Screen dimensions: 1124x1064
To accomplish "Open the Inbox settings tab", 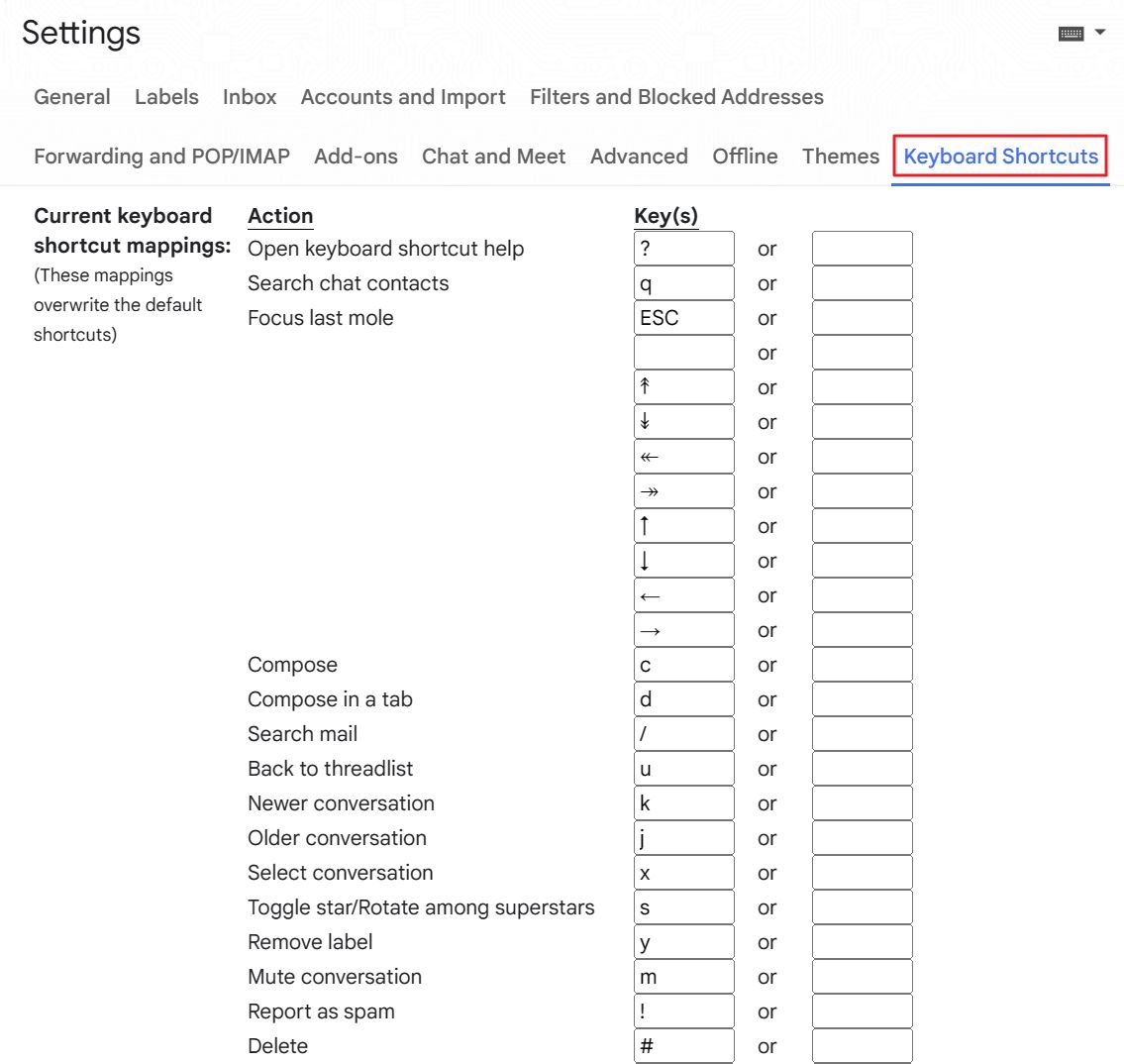I will (x=250, y=97).
